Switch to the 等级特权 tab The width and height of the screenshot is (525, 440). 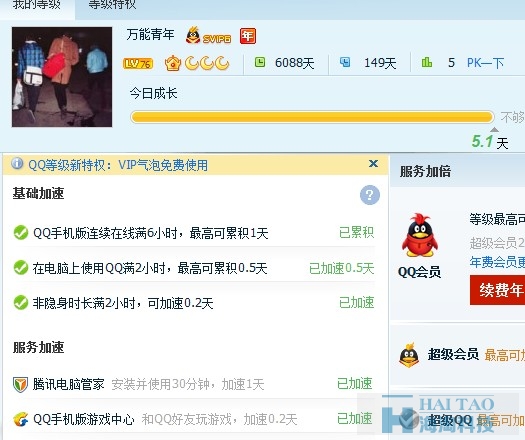(x=112, y=5)
